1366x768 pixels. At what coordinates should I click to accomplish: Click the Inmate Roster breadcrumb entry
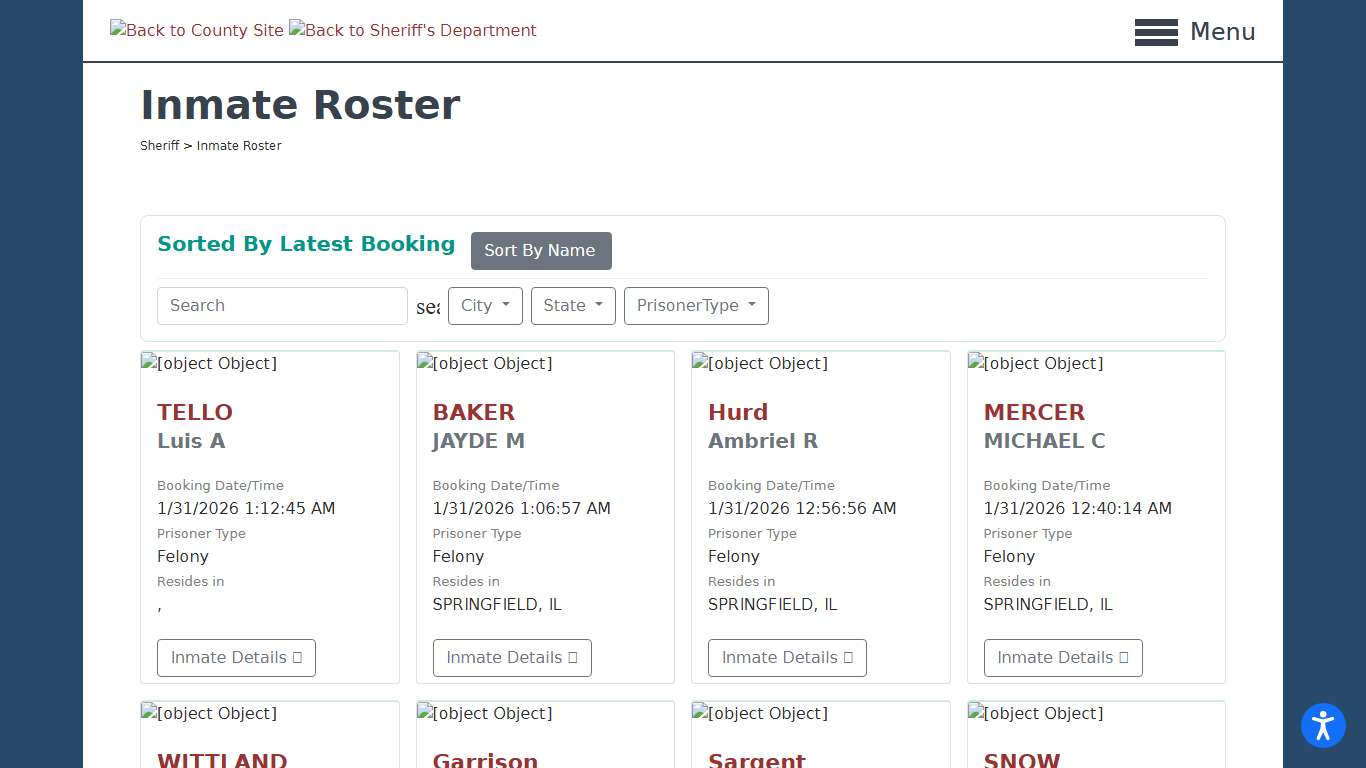click(x=239, y=145)
